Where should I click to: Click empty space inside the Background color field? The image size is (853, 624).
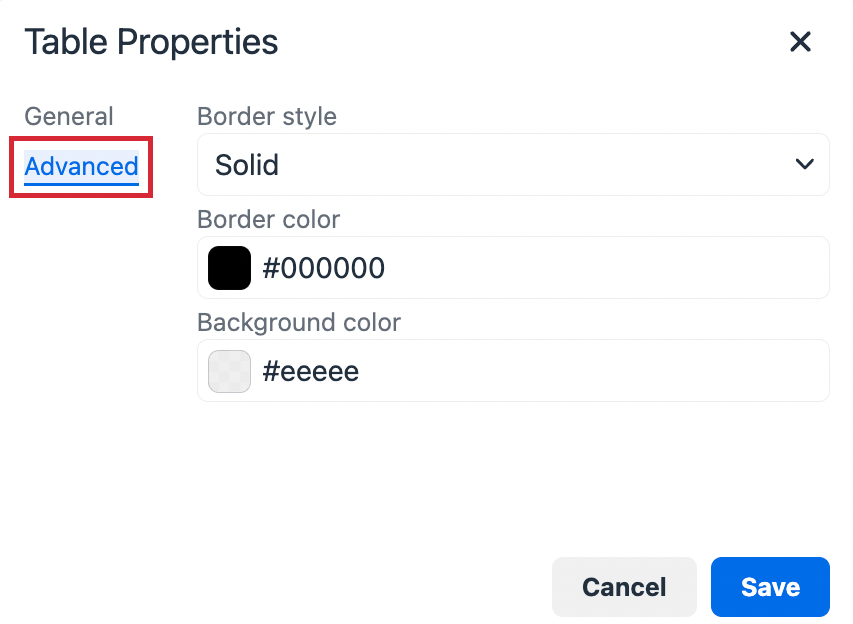600,371
